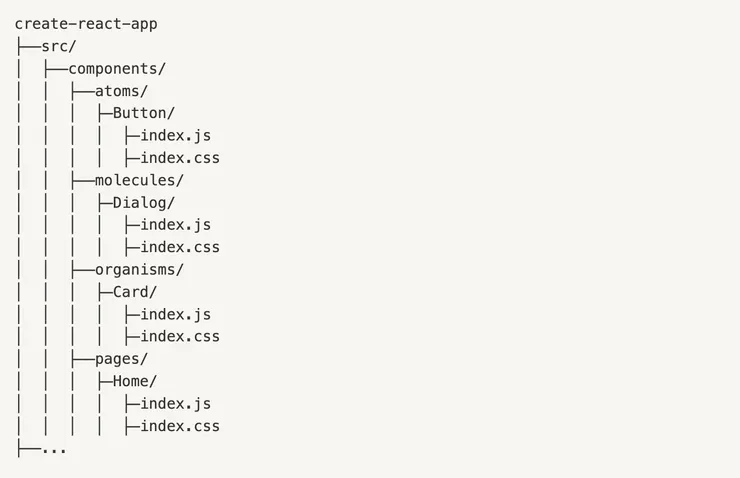The image size is (740, 478).
Task: Open the components/ folder line
Action: pyautogui.click(x=117, y=68)
